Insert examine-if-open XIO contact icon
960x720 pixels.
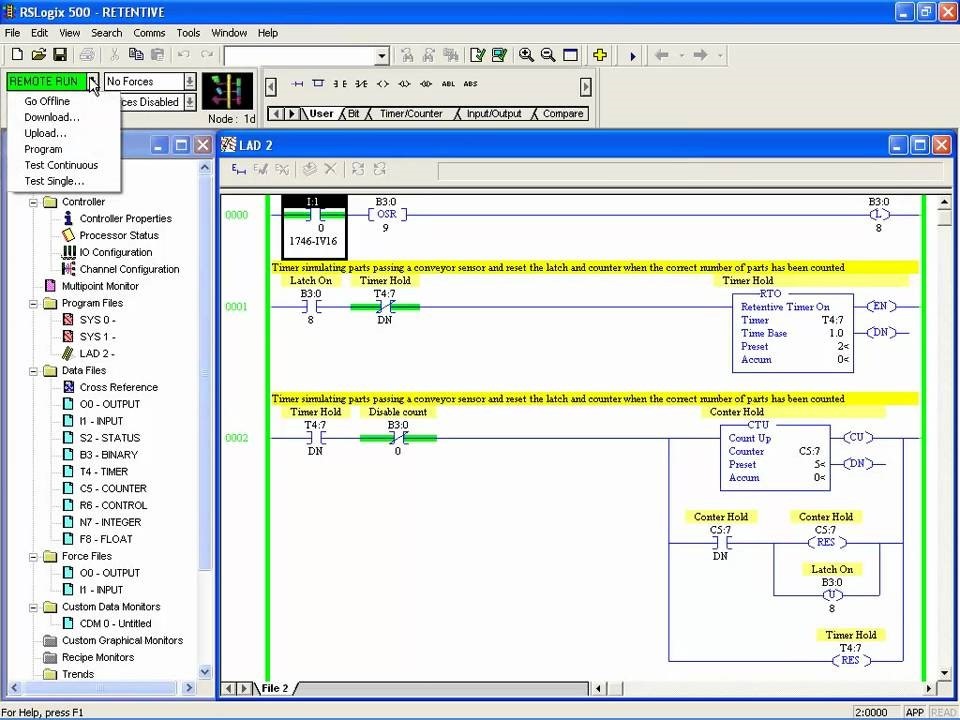click(361, 84)
